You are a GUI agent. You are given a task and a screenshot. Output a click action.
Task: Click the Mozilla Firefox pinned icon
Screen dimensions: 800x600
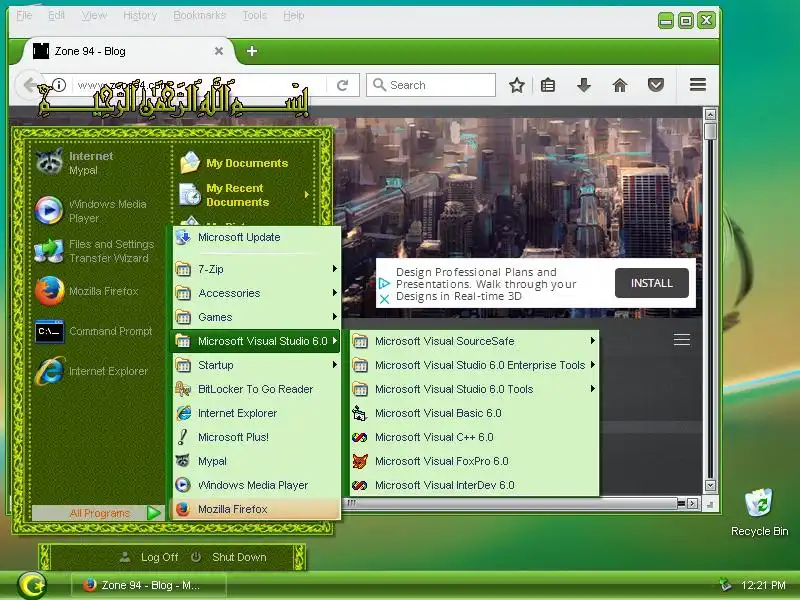tap(49, 291)
